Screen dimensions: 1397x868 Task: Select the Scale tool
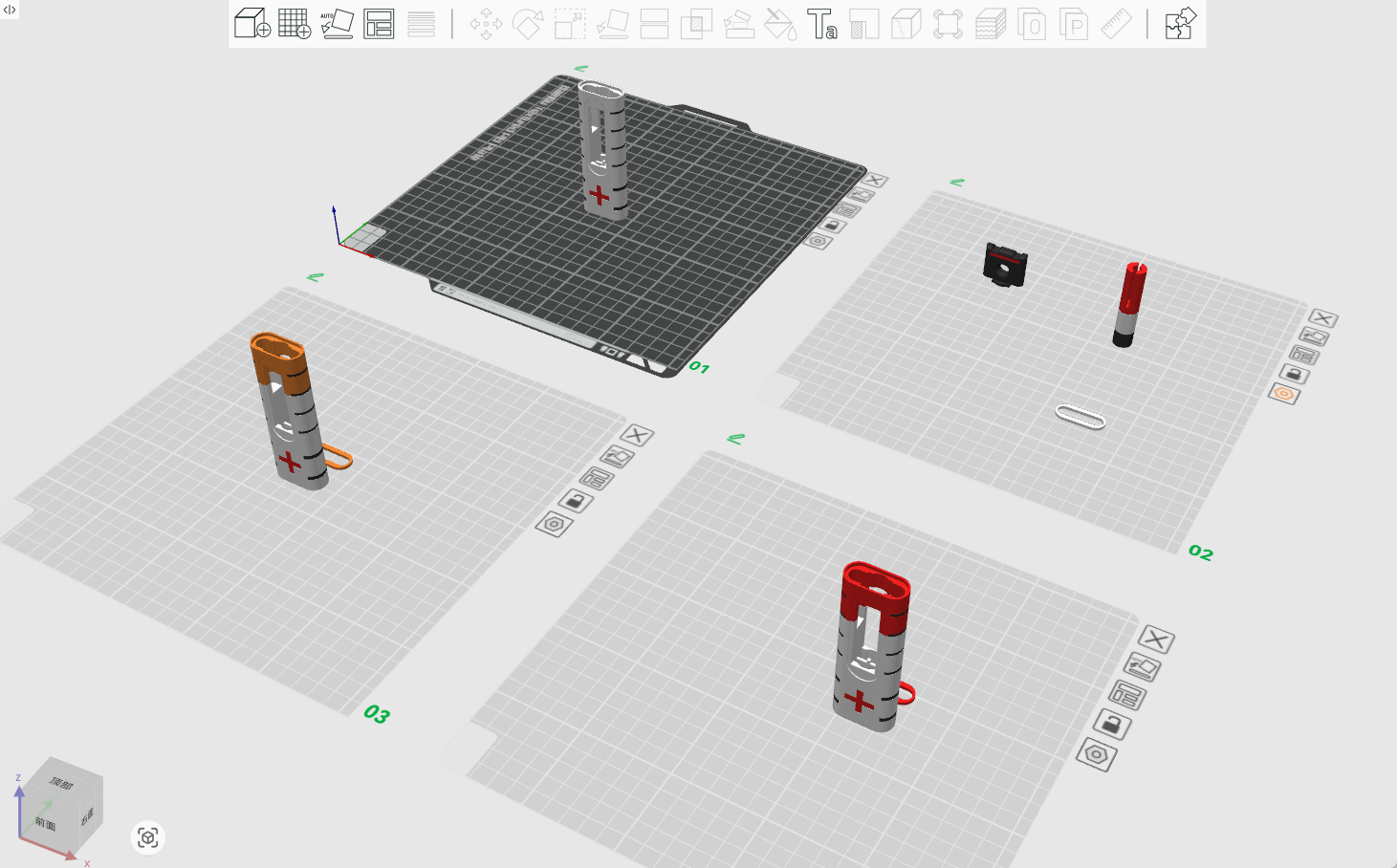(570, 23)
